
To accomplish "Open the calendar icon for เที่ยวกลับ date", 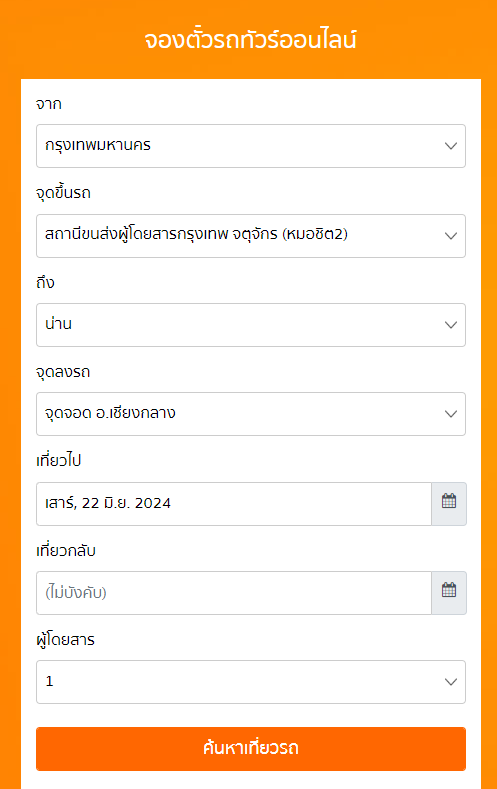I will pos(449,593).
